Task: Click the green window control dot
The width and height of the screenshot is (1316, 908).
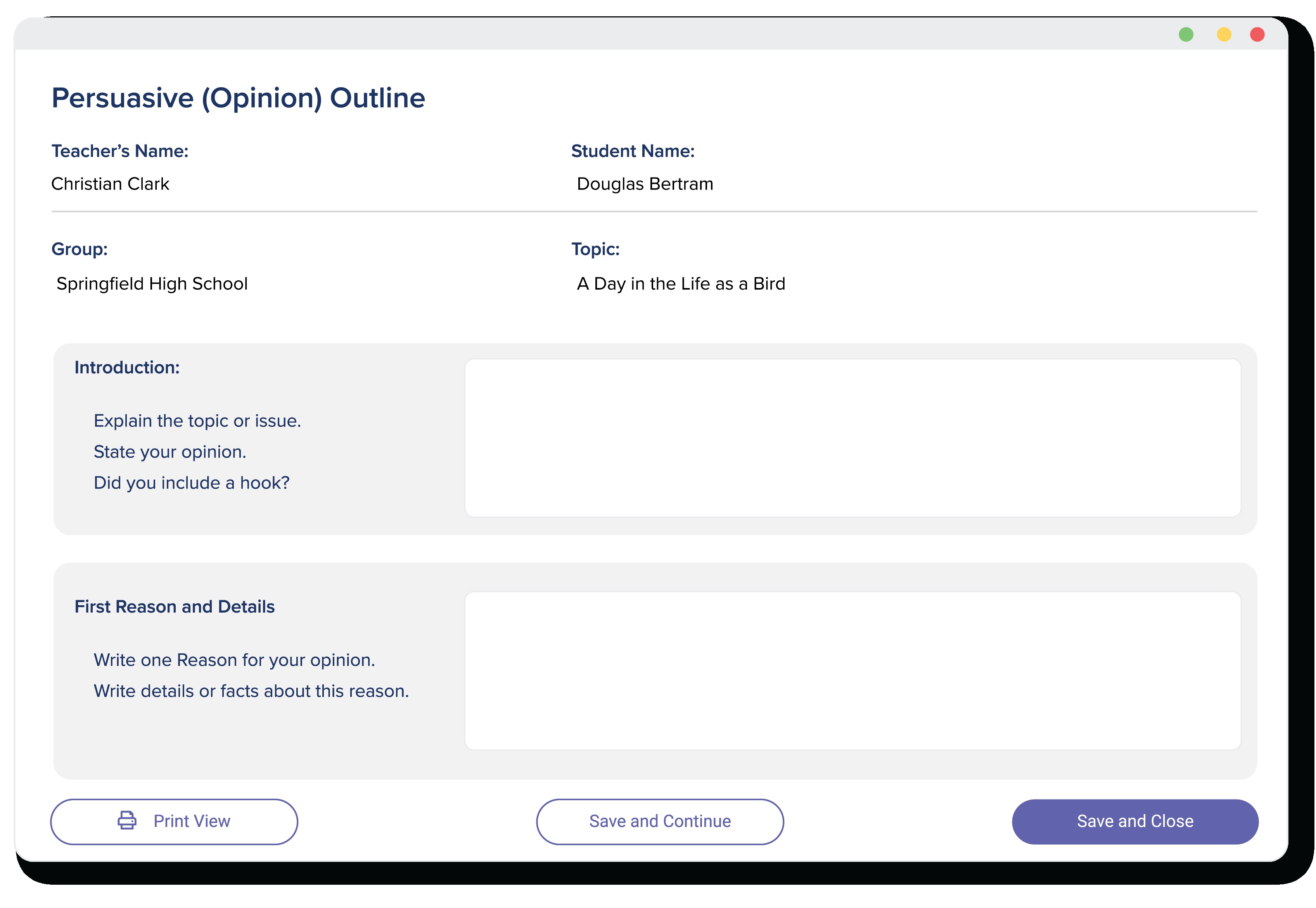Action: click(1186, 35)
